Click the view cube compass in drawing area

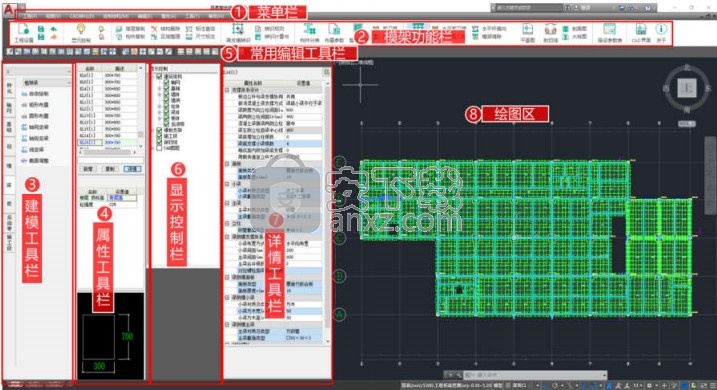[687, 88]
